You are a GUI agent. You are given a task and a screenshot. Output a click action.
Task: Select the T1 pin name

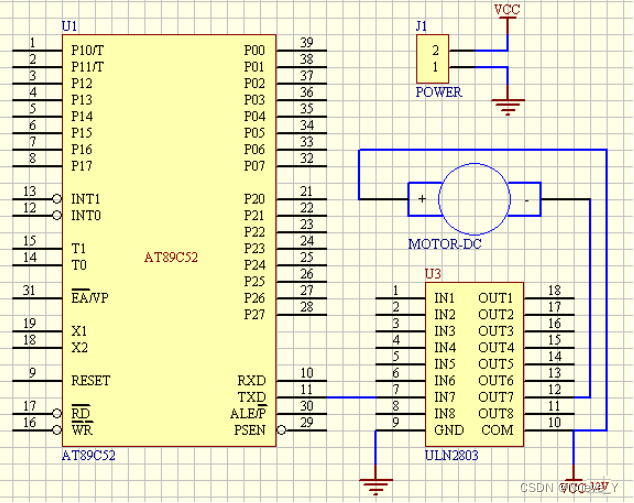[78, 248]
